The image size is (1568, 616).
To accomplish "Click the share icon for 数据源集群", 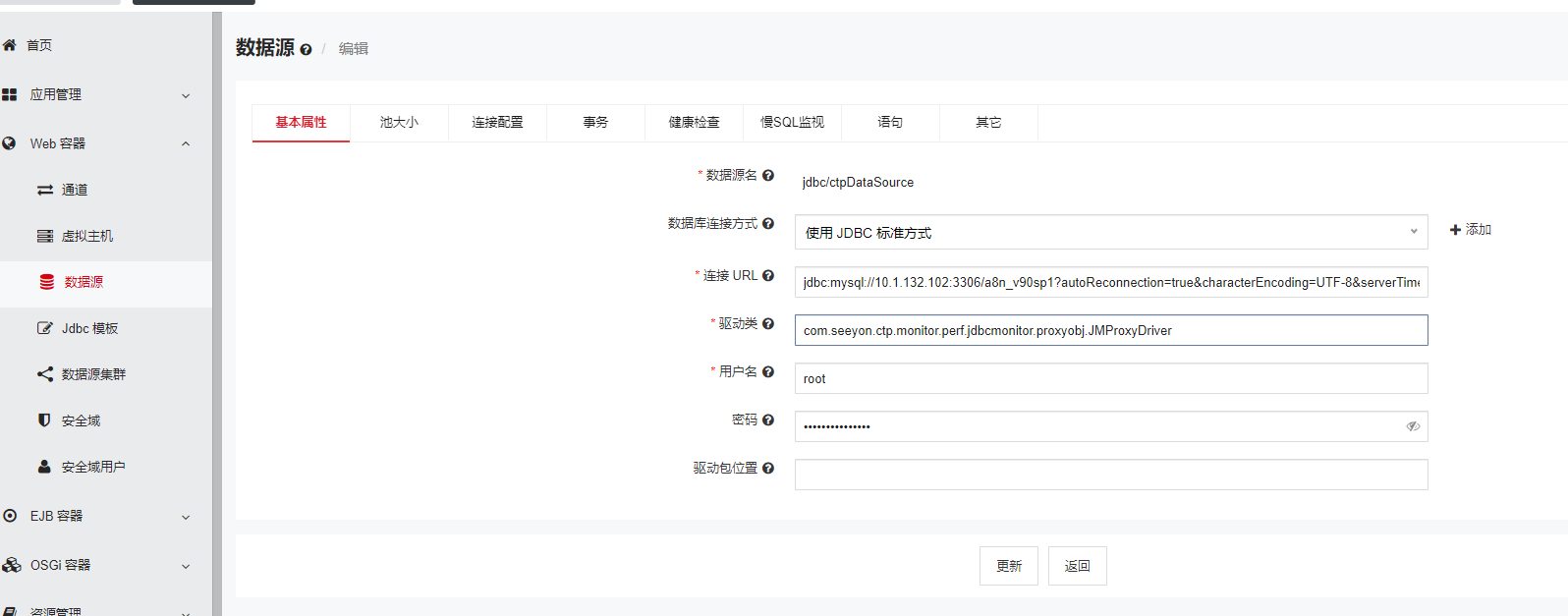I will pyautogui.click(x=45, y=374).
